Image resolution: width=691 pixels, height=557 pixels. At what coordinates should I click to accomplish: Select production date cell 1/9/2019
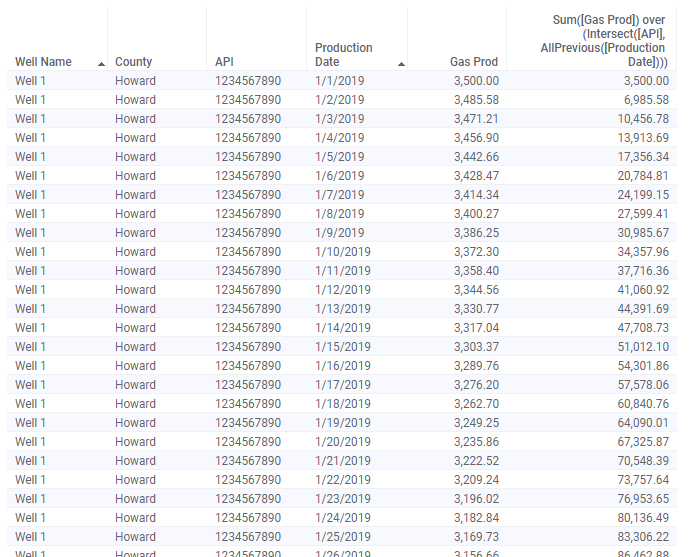click(x=340, y=232)
